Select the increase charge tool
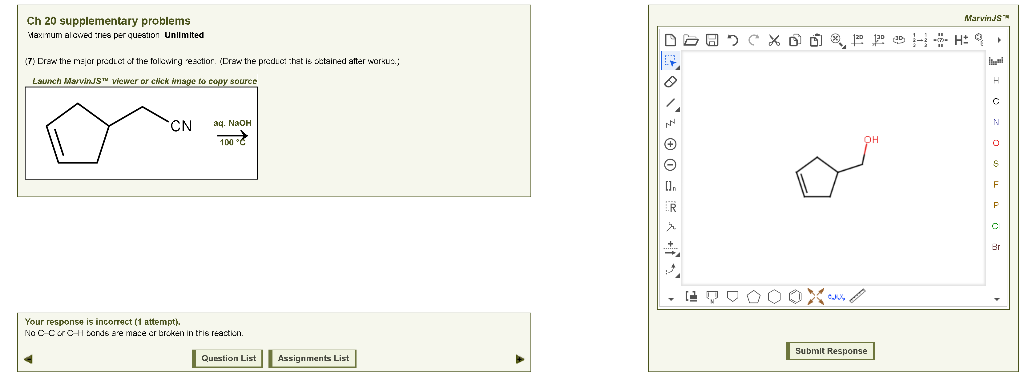The image size is (1024, 385). (x=671, y=144)
